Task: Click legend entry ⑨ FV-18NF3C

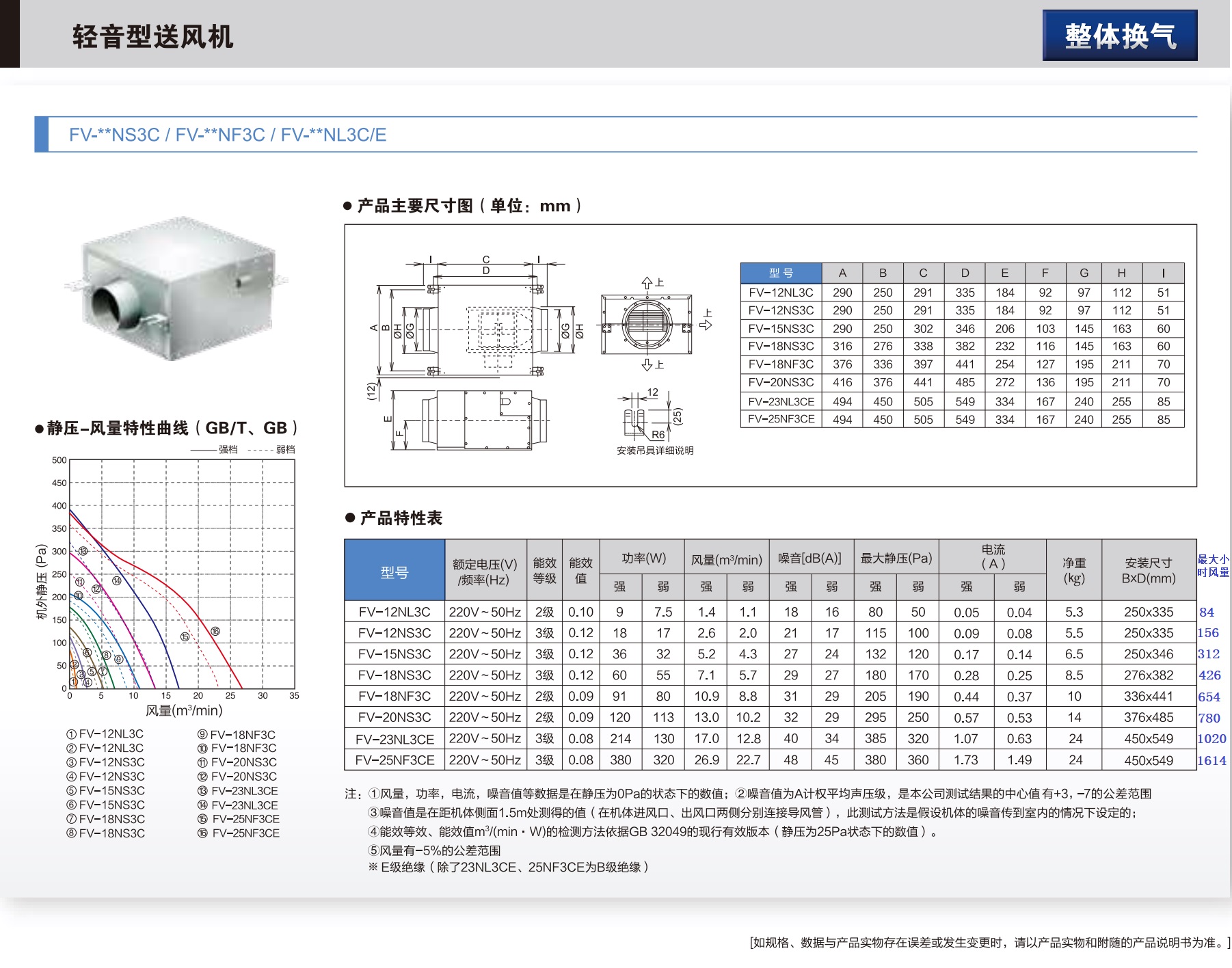Action: tap(237, 734)
